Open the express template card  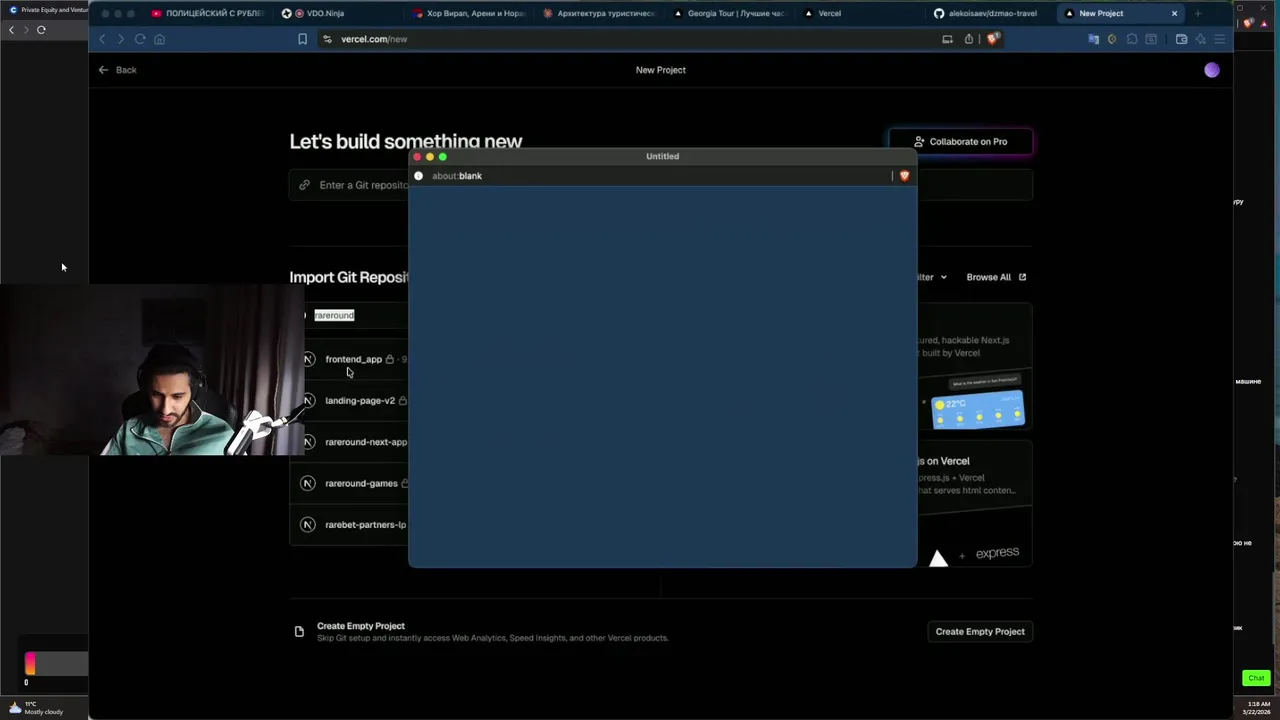(x=975, y=505)
